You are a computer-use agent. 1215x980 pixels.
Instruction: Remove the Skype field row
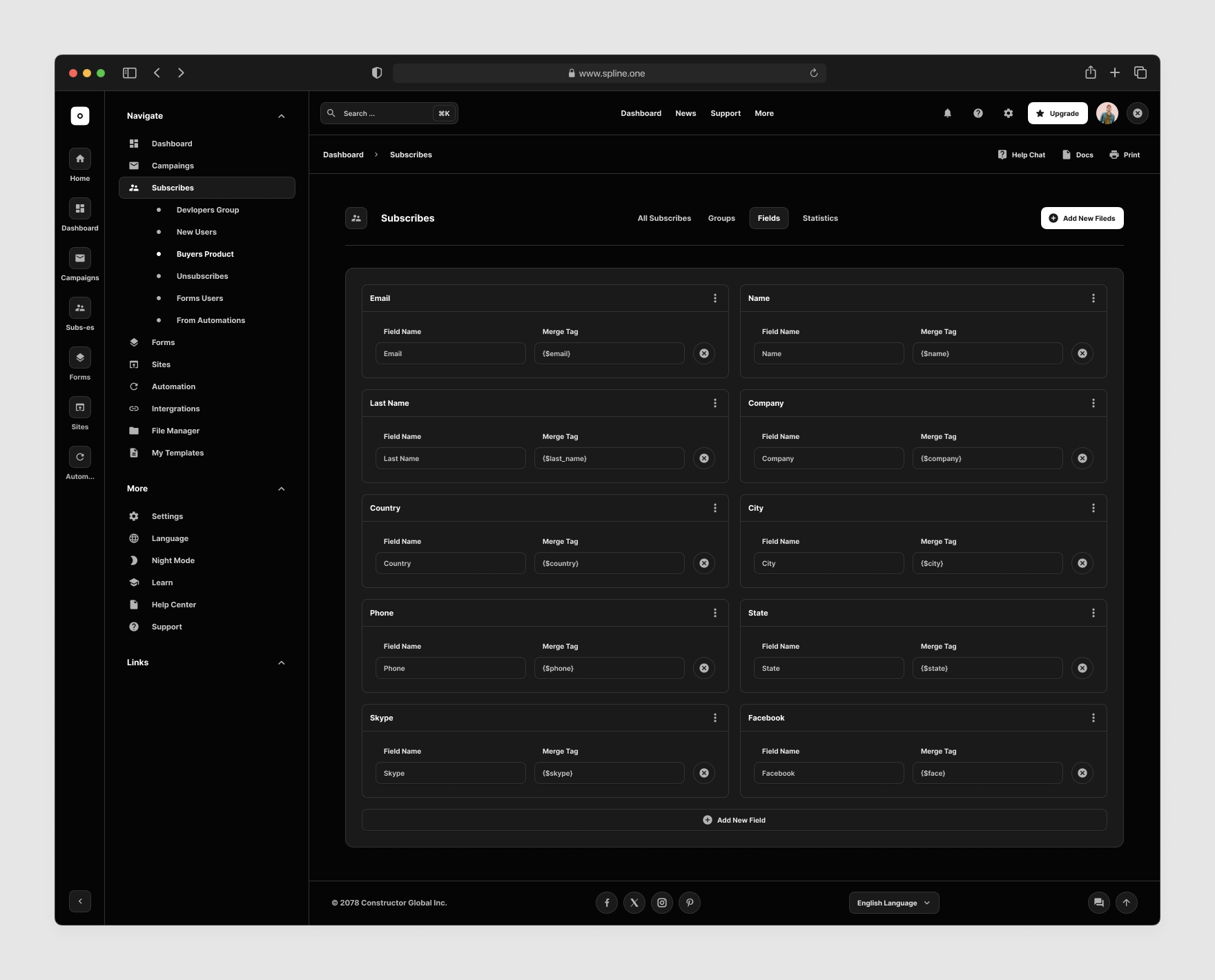[x=704, y=773]
